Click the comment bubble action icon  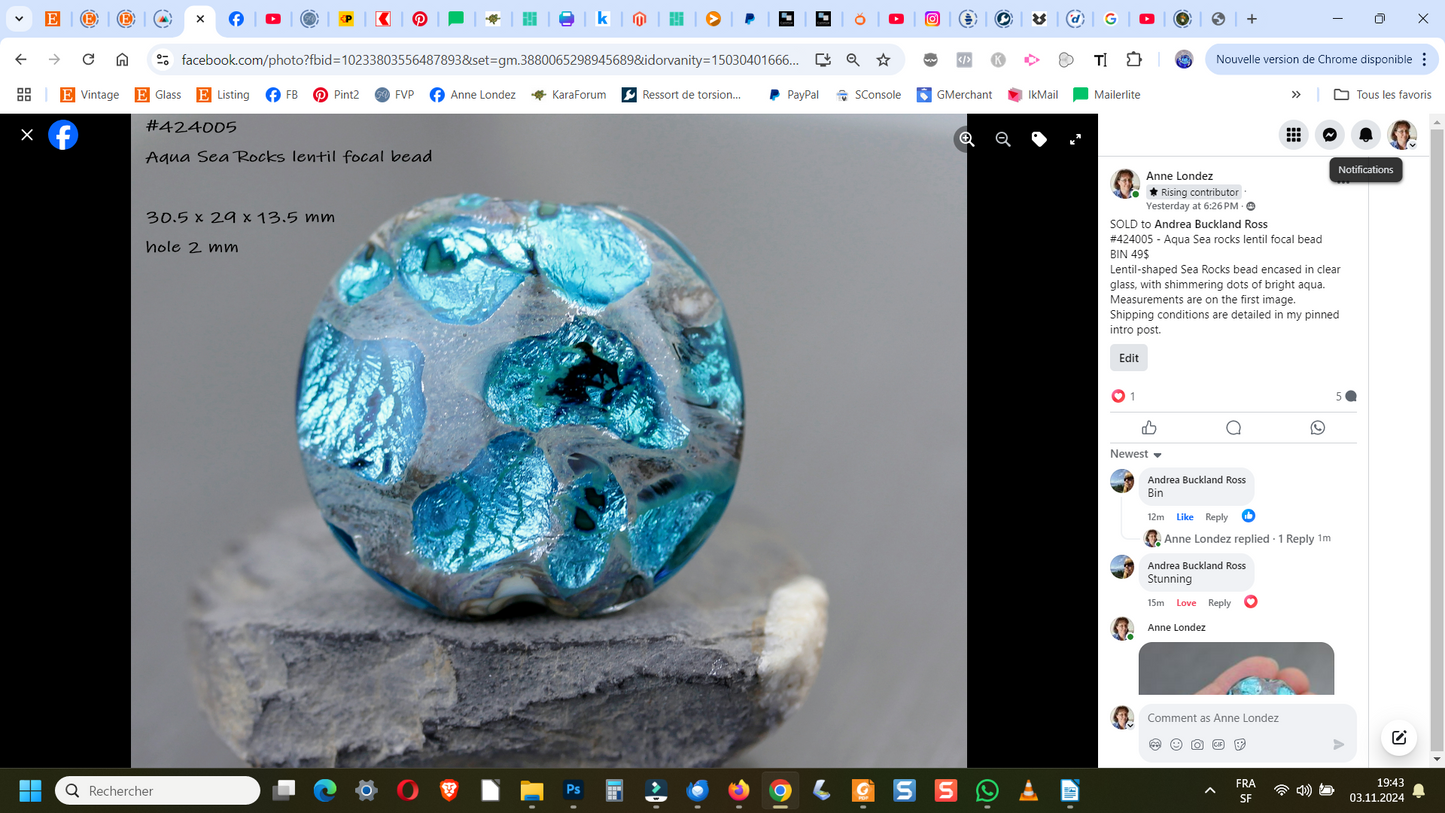click(1233, 428)
